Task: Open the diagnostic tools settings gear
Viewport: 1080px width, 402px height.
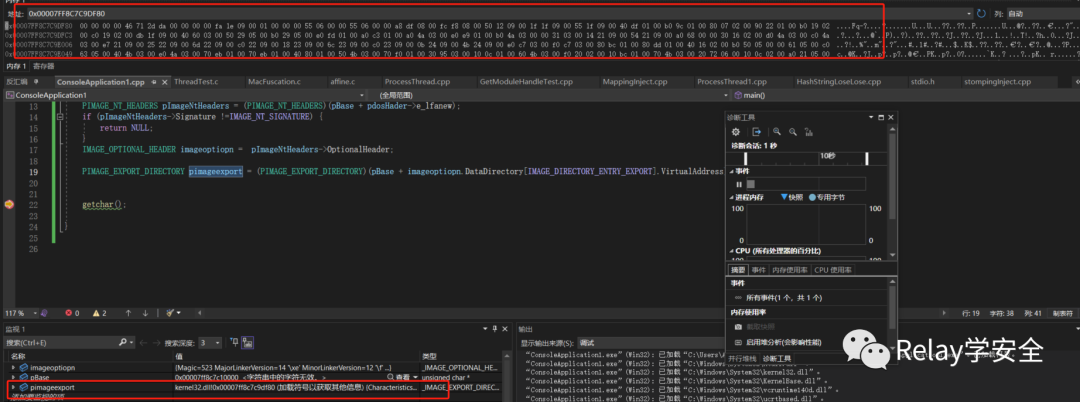Action: click(x=736, y=131)
